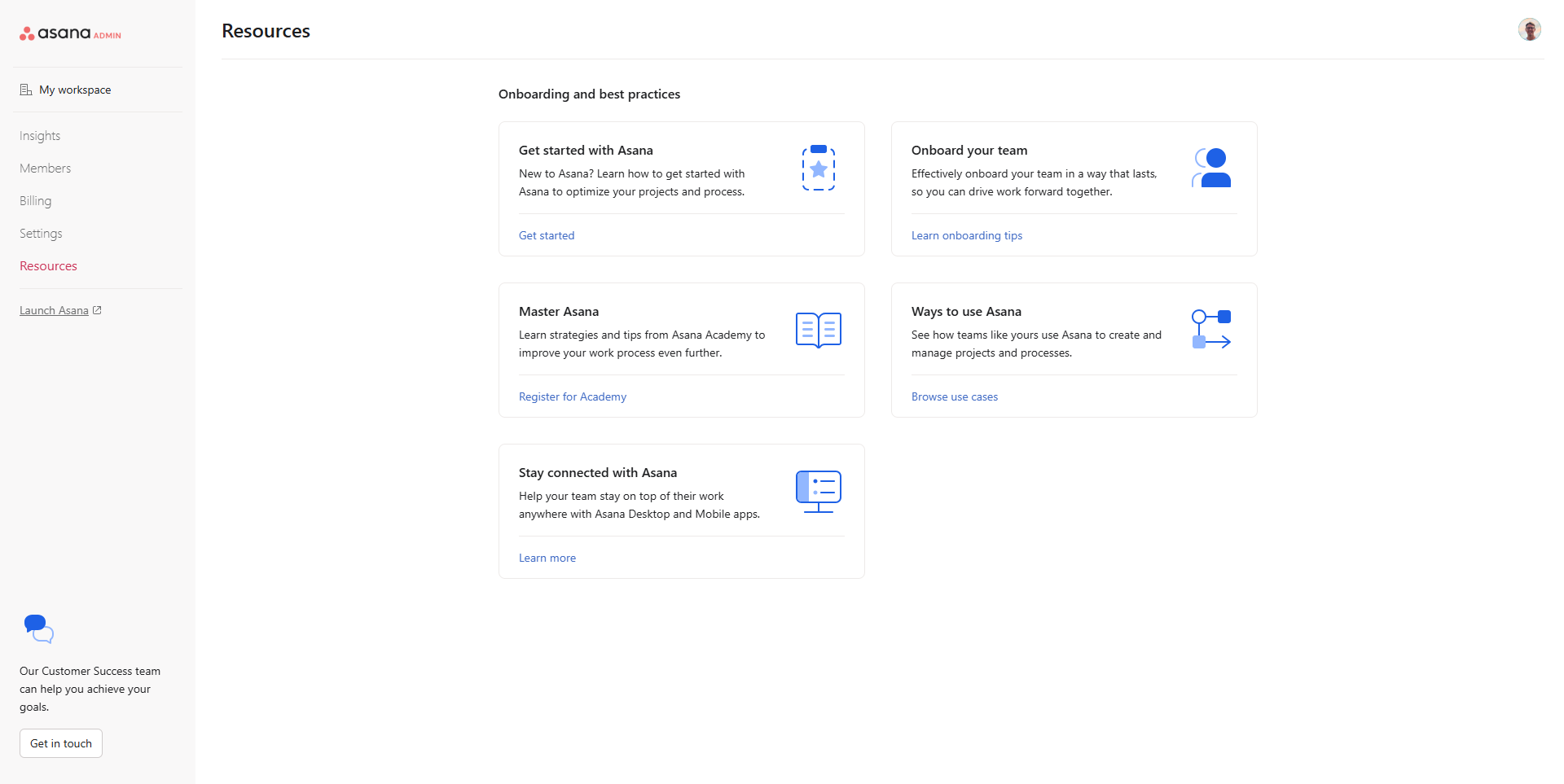Viewport: 1564px width, 784px height.
Task: Click the Customer Success team description text
Action: [x=90, y=689]
